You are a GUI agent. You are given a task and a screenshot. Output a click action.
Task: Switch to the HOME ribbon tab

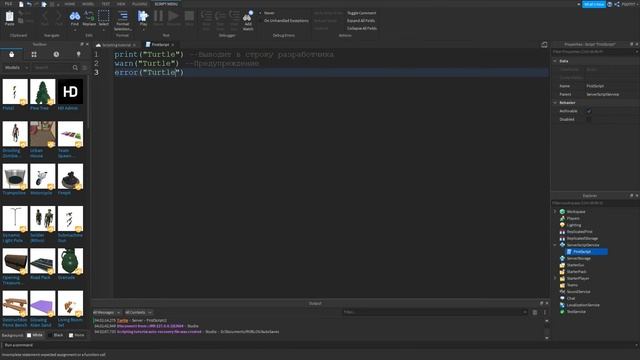tap(70, 4)
